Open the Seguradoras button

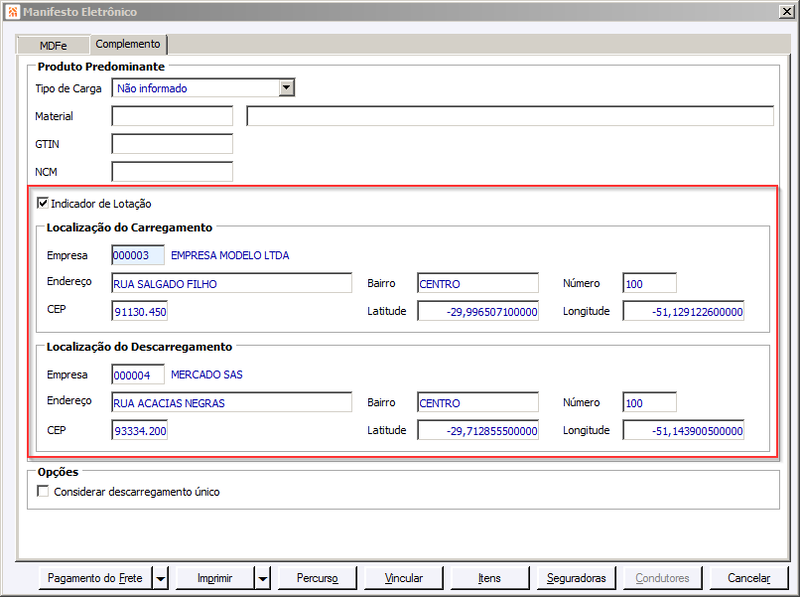tap(576, 578)
